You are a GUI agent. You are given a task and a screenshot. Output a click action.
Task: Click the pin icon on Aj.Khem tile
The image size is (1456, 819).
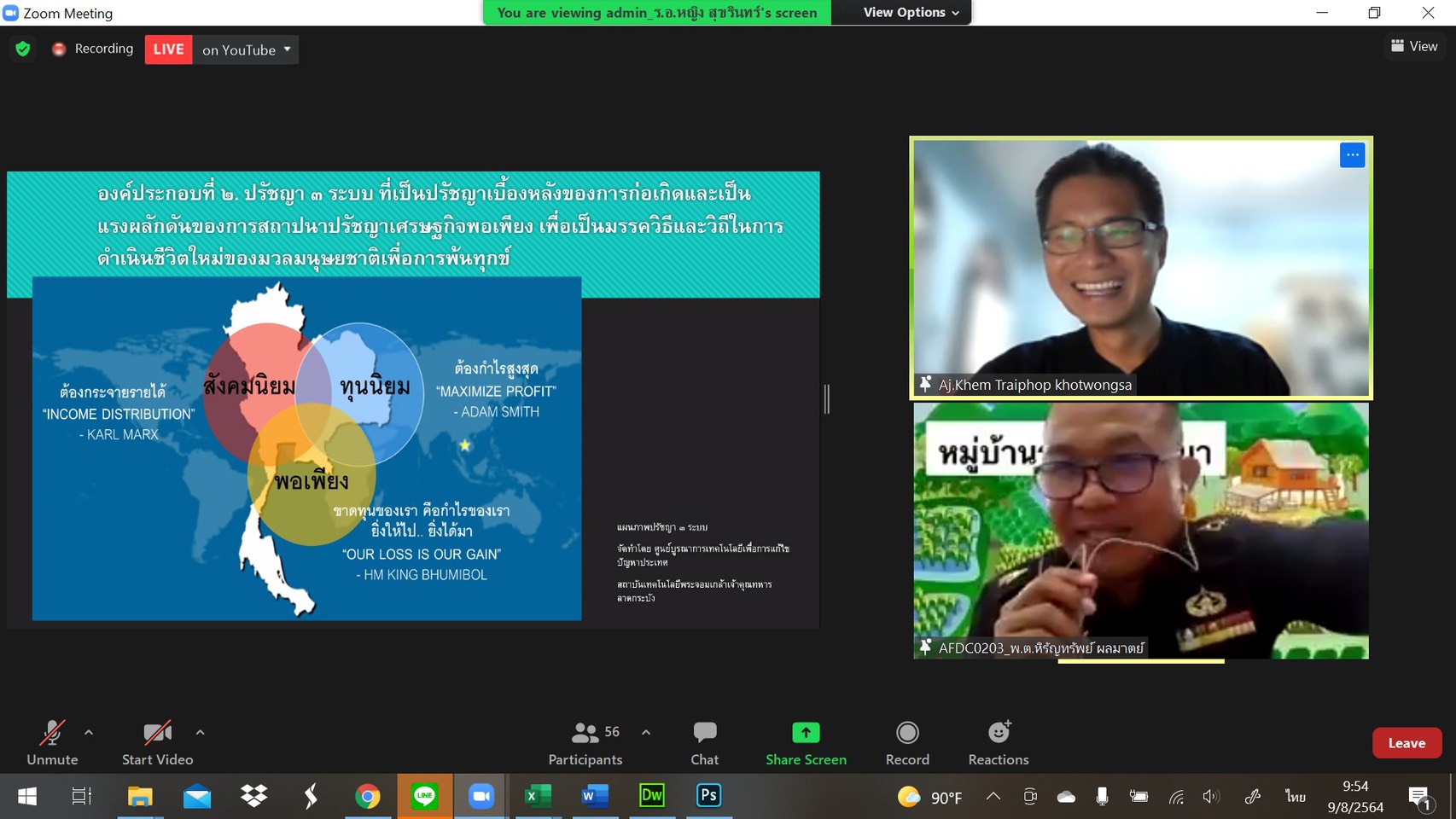(x=925, y=384)
